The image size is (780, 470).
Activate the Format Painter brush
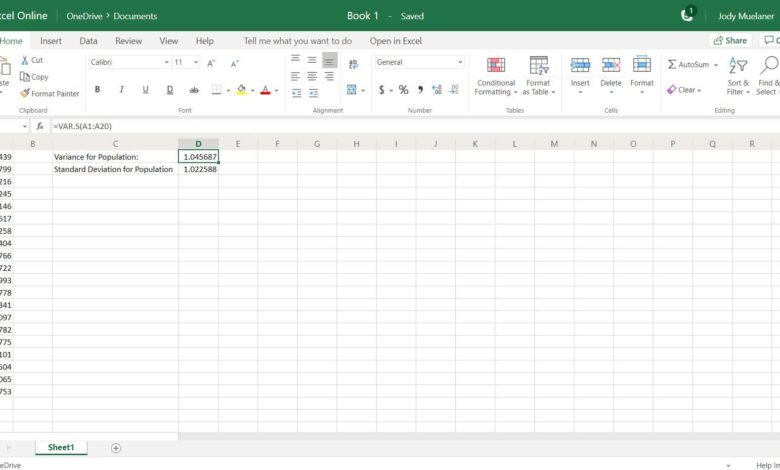tap(25, 93)
